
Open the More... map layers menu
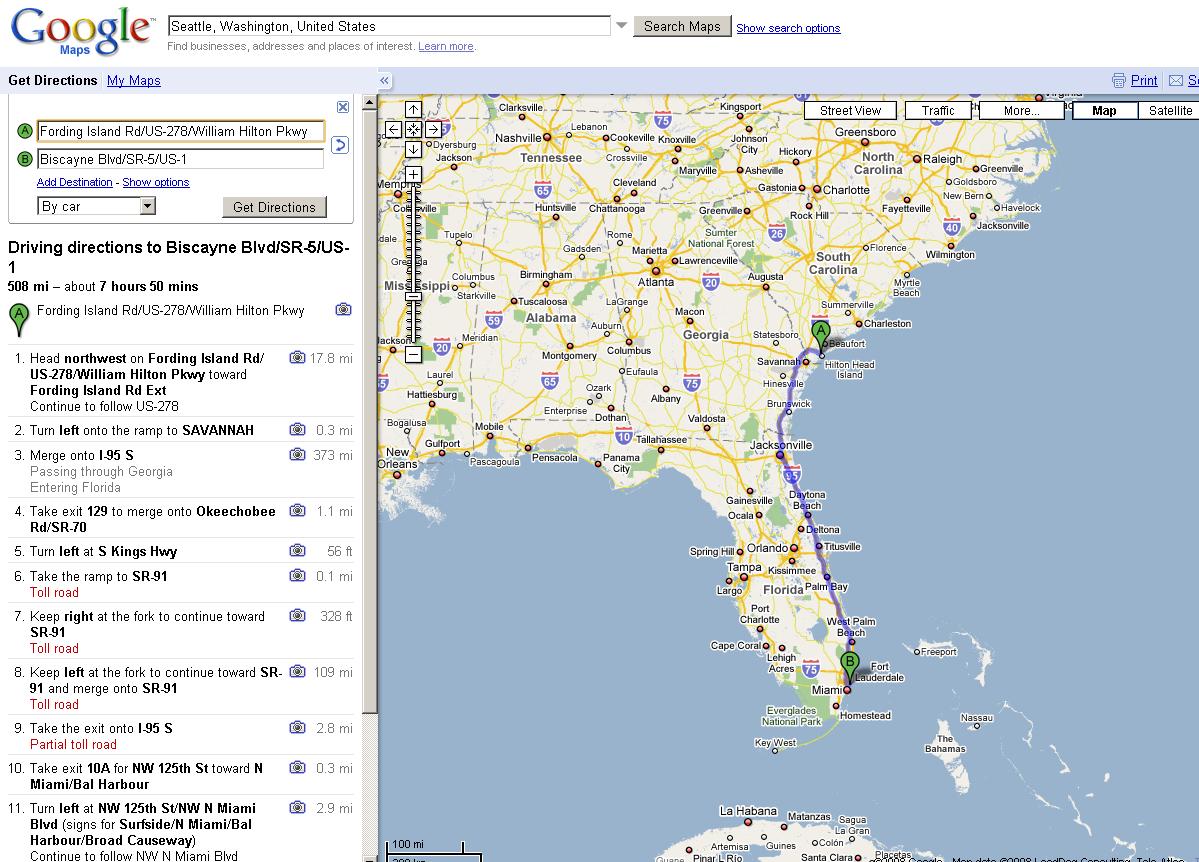(x=1020, y=111)
